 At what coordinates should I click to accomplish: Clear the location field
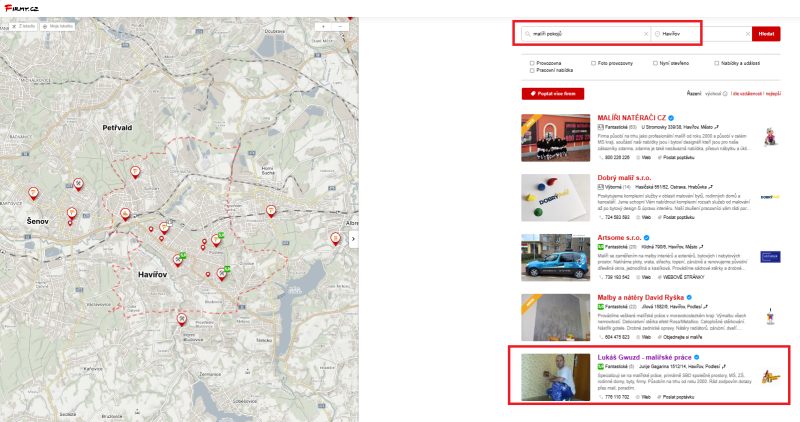[x=748, y=34]
